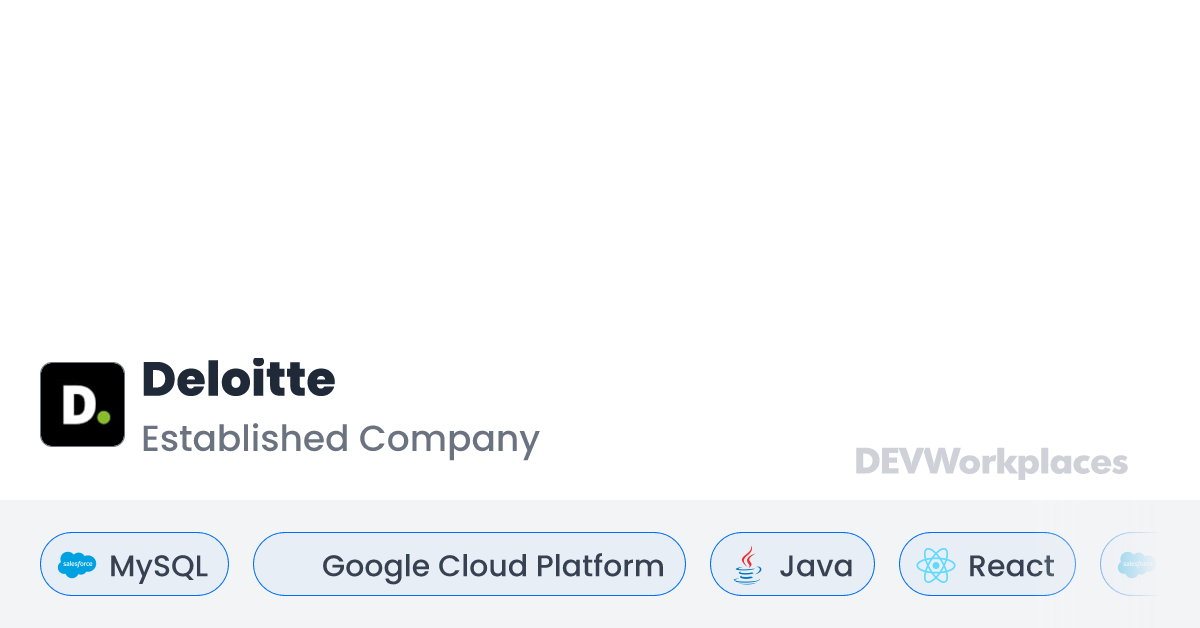Click the black banner image
Screen dimensions: 1200x628
[x=600, y=154]
